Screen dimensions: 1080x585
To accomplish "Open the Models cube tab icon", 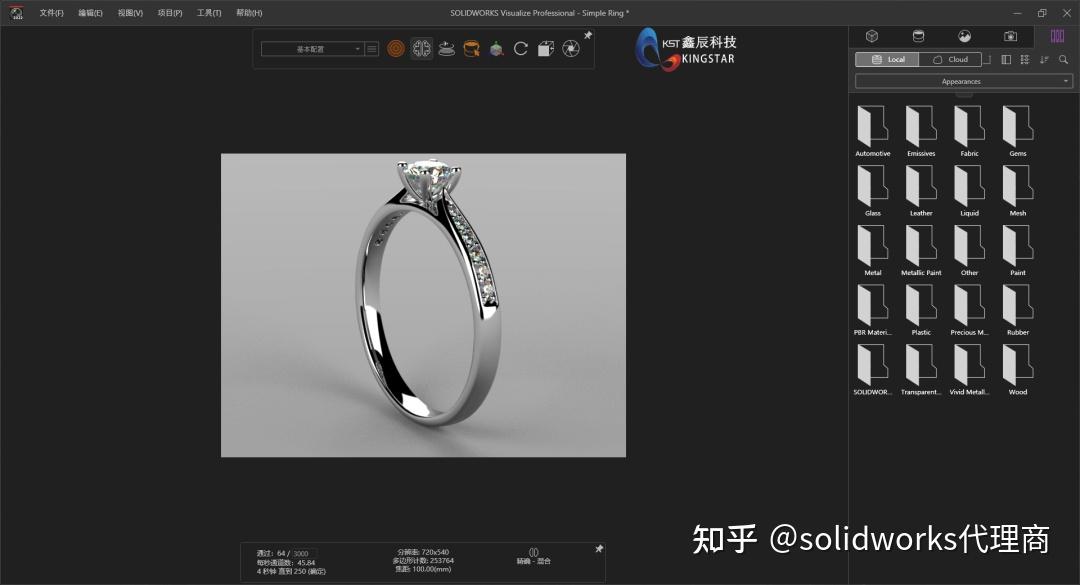I will [x=872, y=35].
